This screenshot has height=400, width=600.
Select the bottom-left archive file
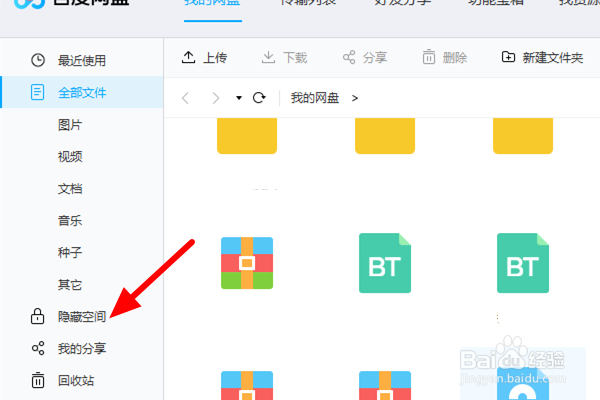(x=247, y=385)
